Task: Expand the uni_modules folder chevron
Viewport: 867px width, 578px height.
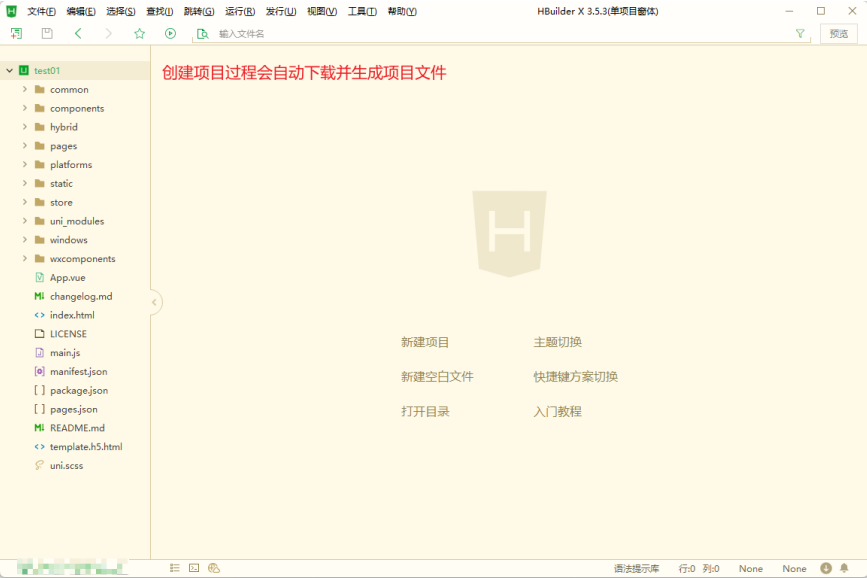Action: pos(24,221)
